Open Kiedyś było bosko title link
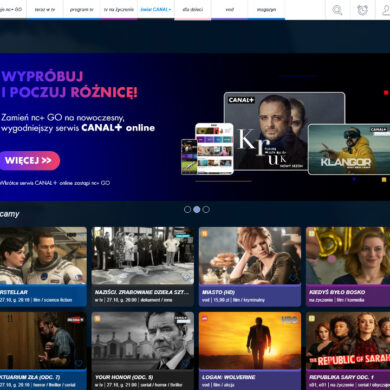Image resolution: width=390 pixels, height=390 pixels. 337,292
